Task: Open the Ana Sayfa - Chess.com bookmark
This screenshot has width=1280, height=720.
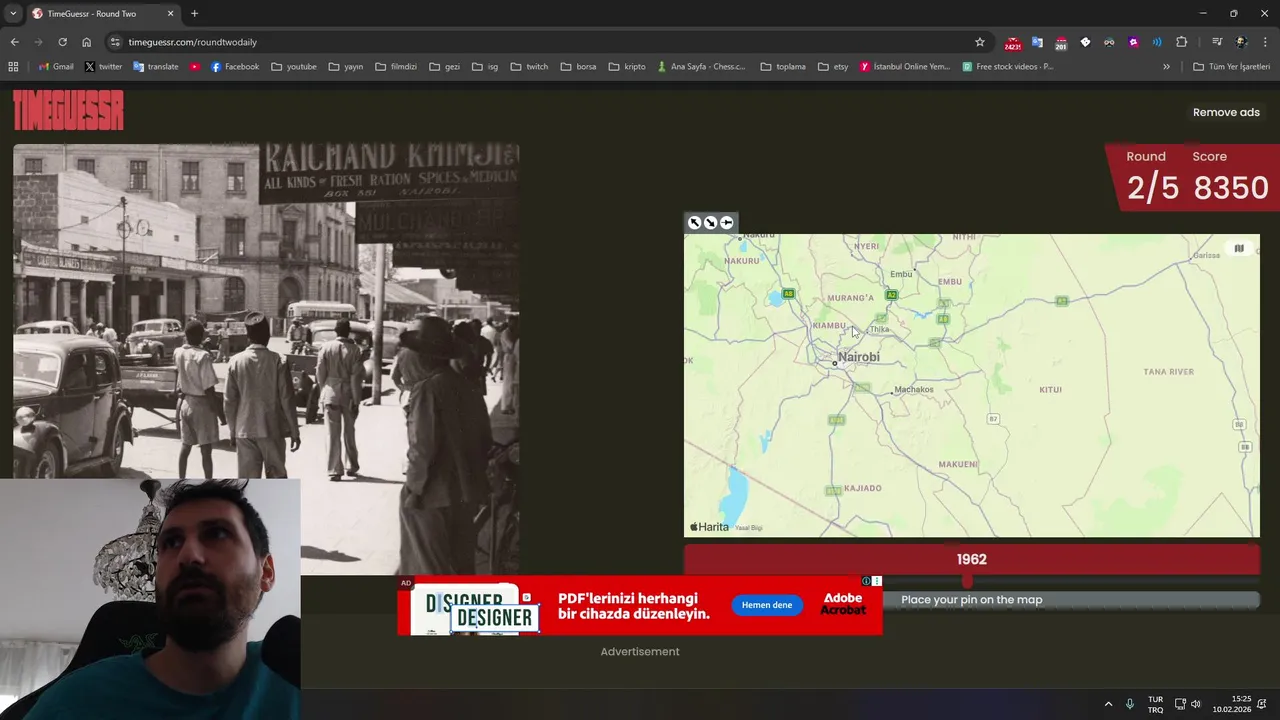Action: tap(702, 67)
